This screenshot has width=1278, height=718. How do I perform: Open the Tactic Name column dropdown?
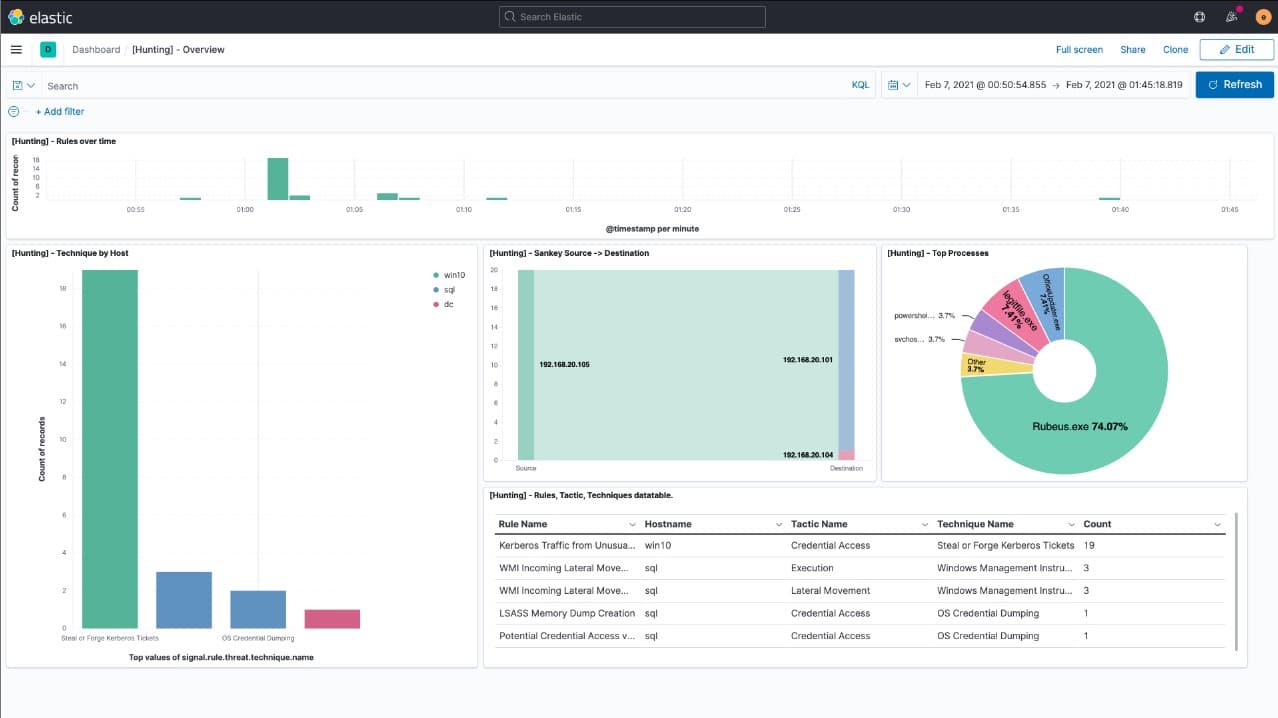click(925, 523)
